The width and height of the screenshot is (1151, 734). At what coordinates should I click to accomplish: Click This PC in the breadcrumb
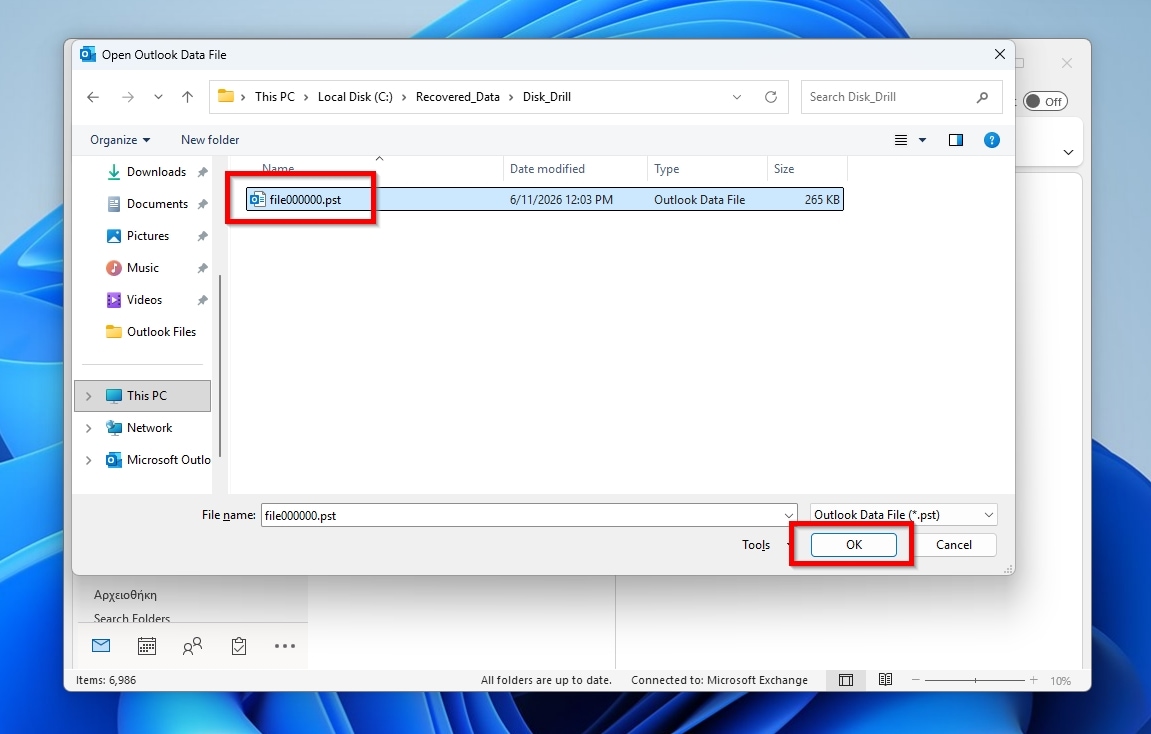[x=275, y=97]
